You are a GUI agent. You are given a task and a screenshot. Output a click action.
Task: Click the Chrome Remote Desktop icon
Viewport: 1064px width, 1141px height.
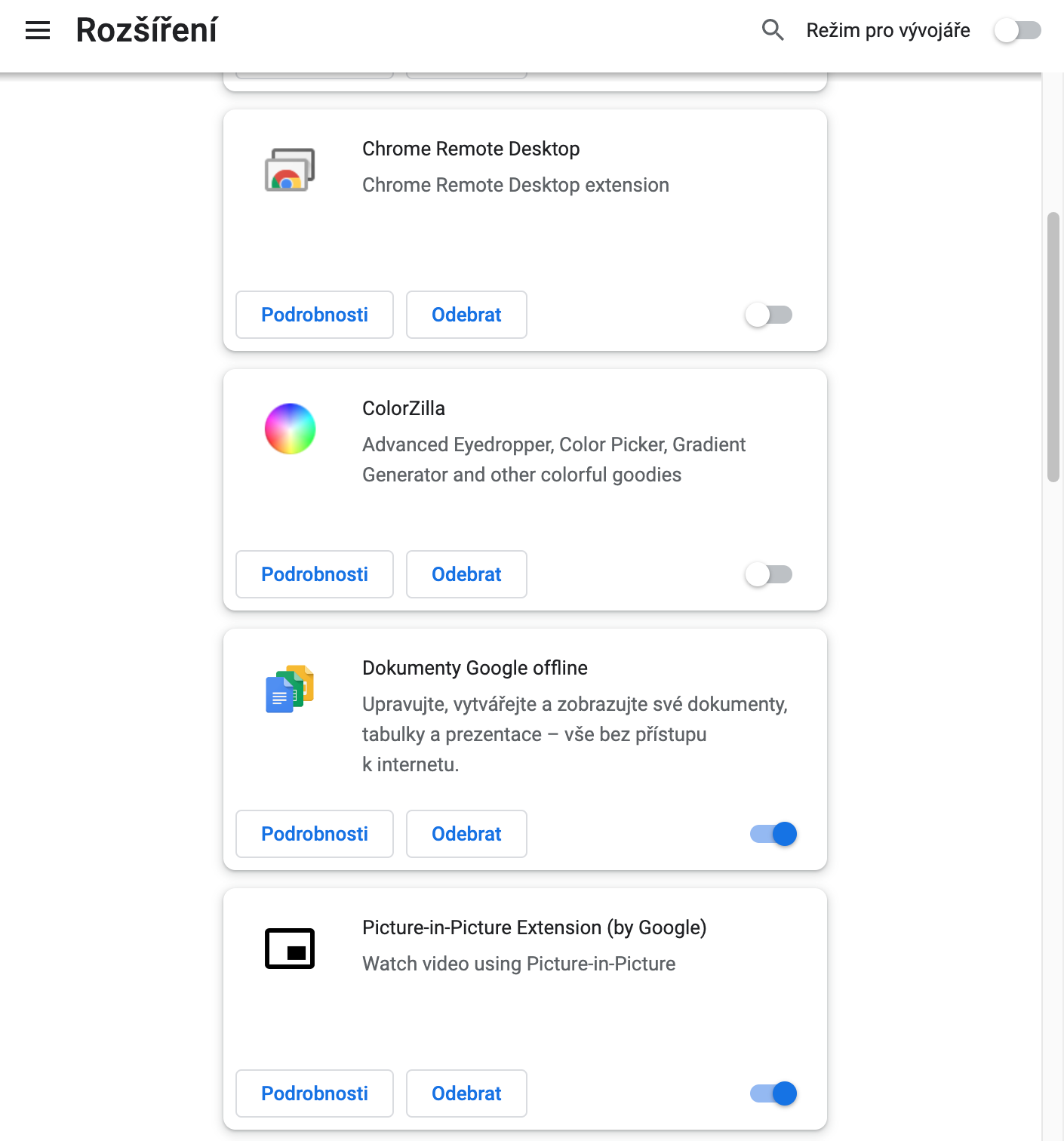(x=290, y=170)
